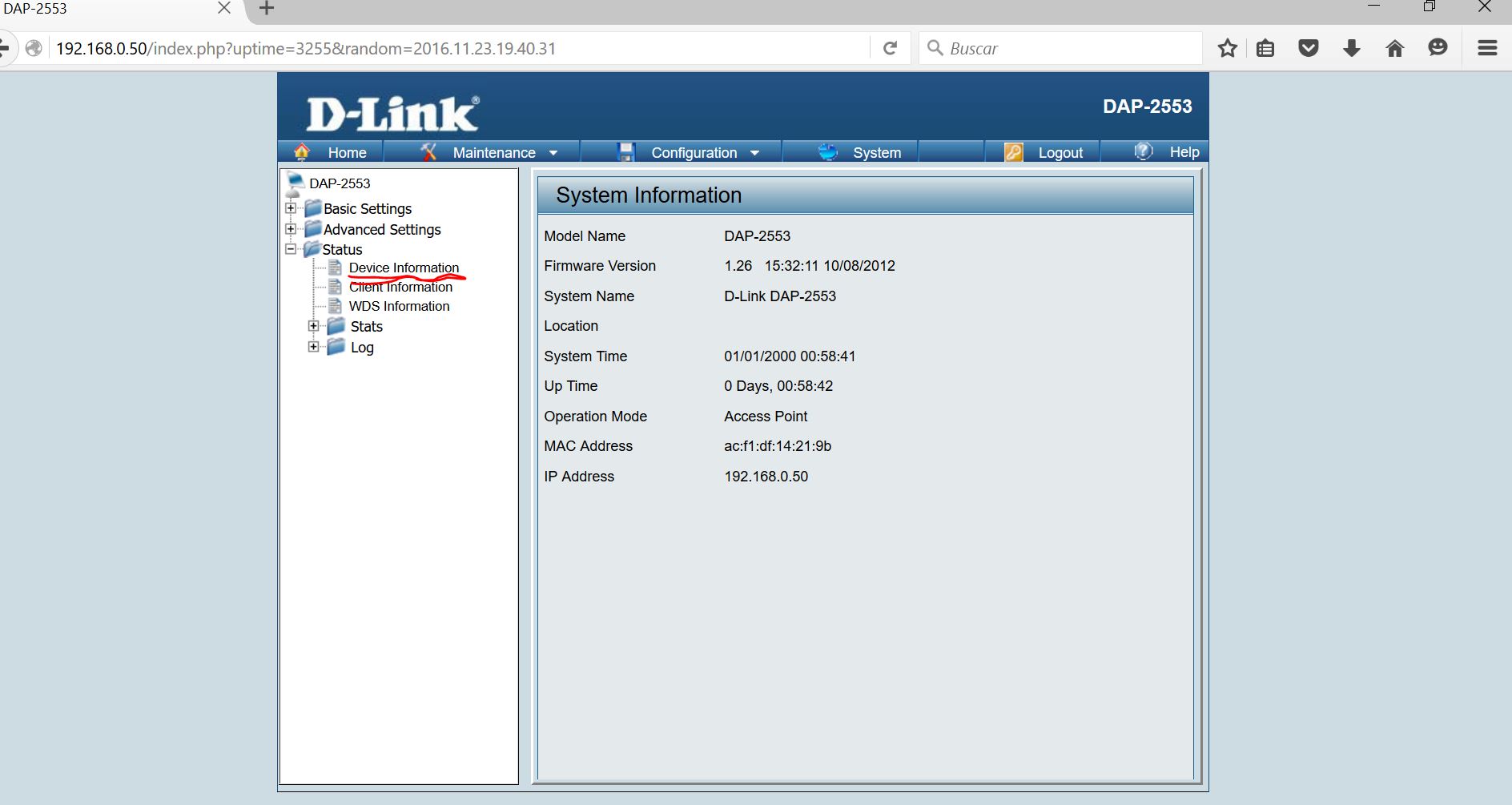Open the browser hamburger menu

pyautogui.click(x=1487, y=48)
